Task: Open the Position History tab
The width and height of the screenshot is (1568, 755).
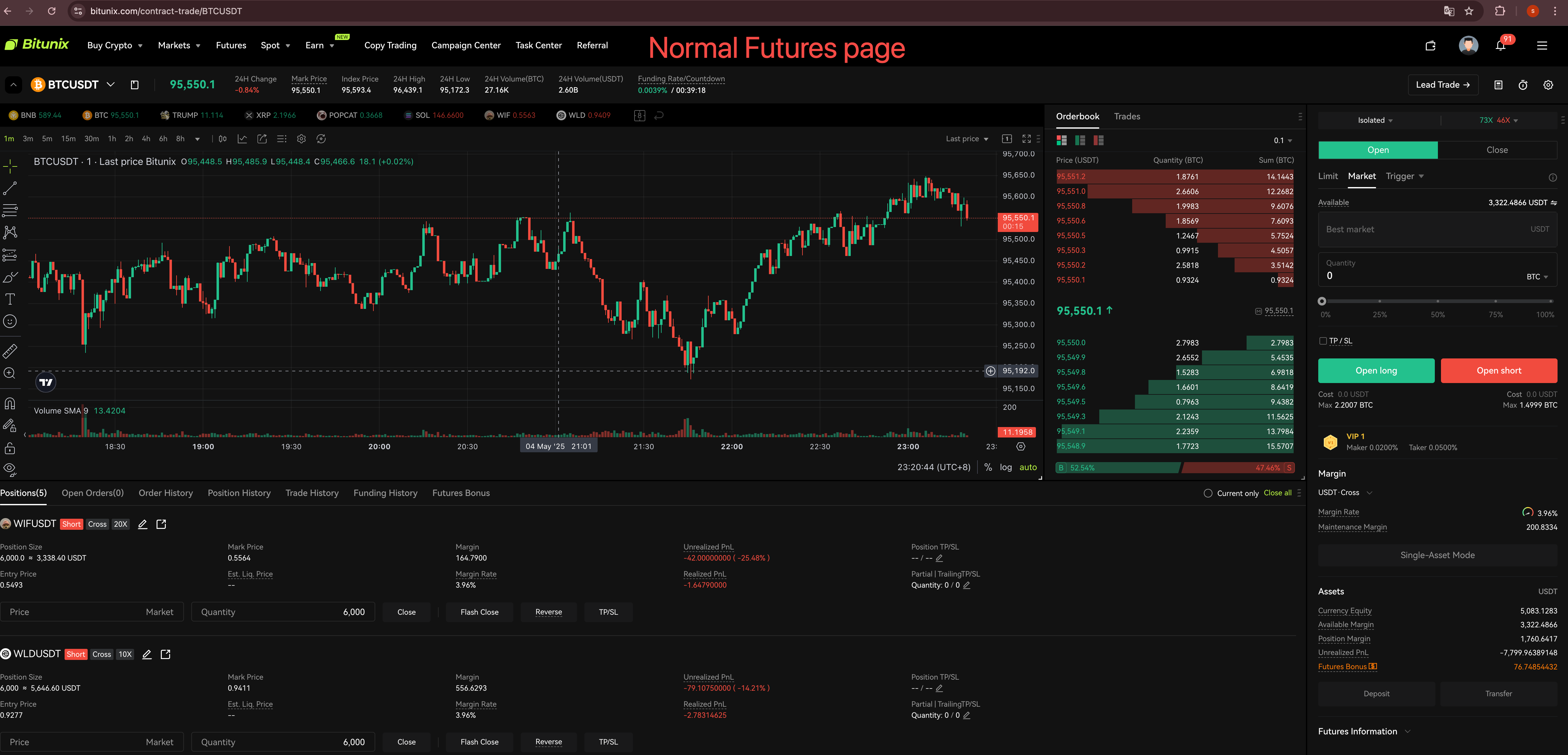Action: tap(239, 493)
